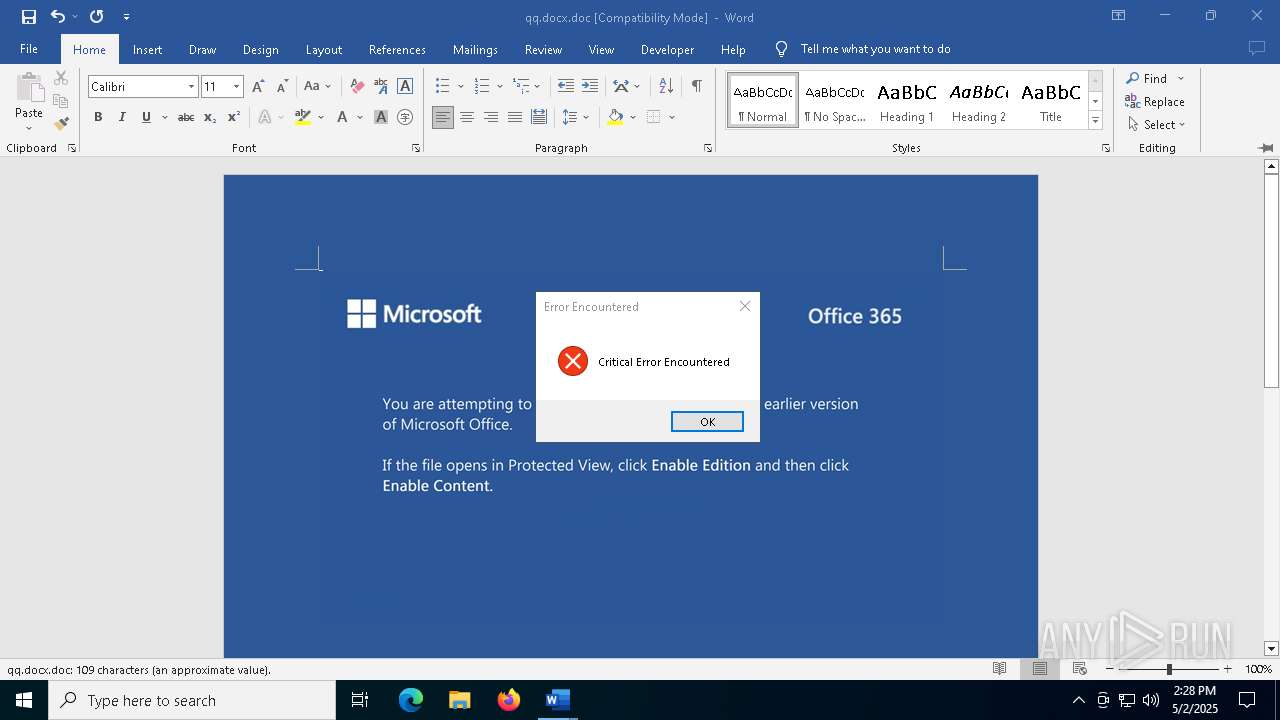Open the font size dropdown showing 11
Image resolution: width=1280 pixels, height=720 pixels.
tap(237, 87)
